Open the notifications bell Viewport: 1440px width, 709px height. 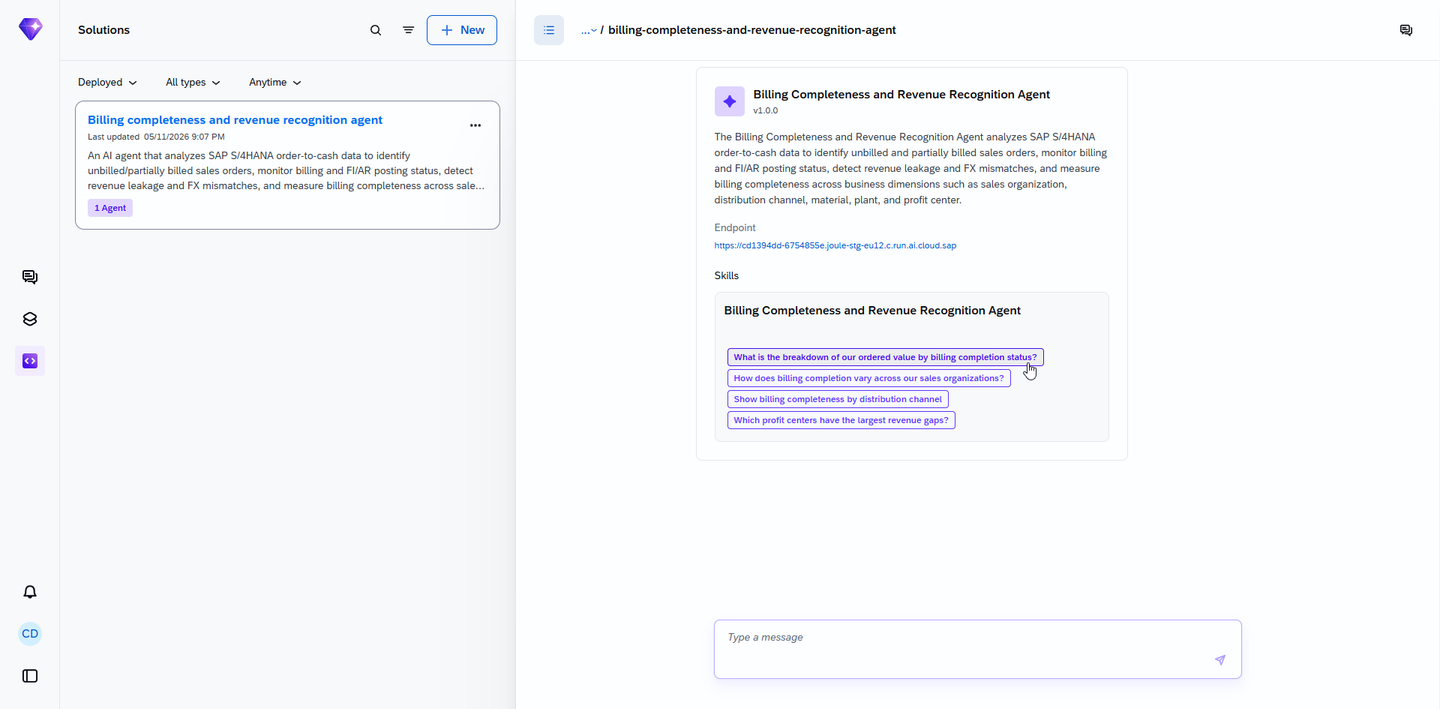coord(30,592)
